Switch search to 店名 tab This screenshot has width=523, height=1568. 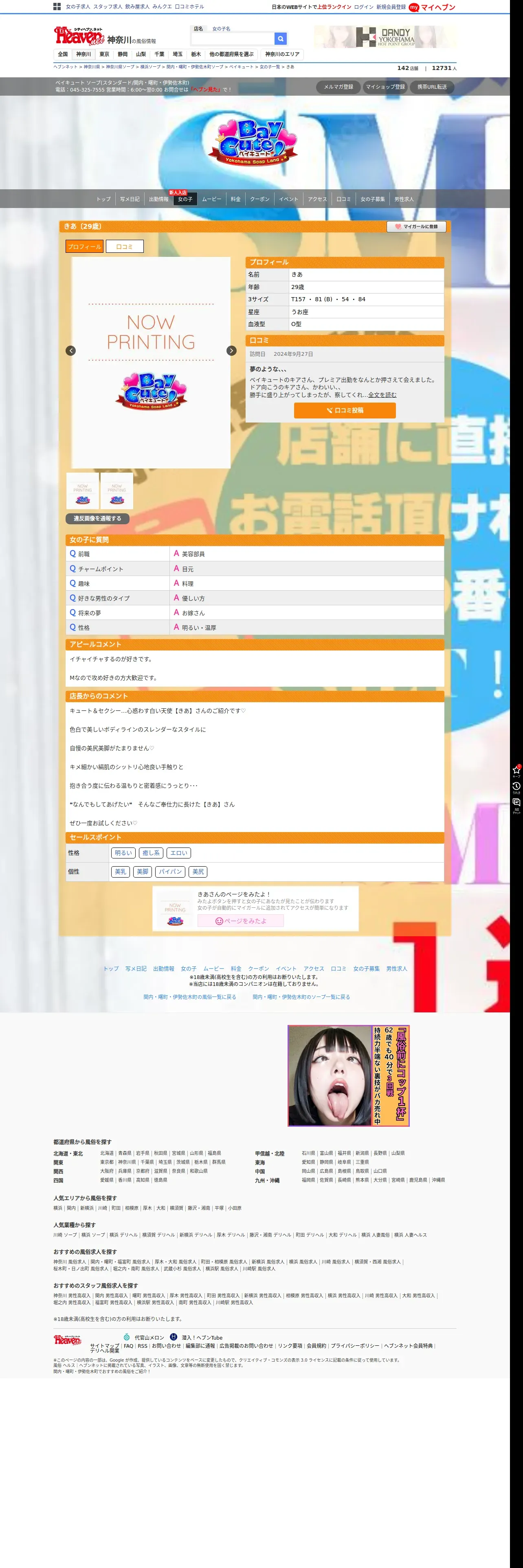point(198,28)
